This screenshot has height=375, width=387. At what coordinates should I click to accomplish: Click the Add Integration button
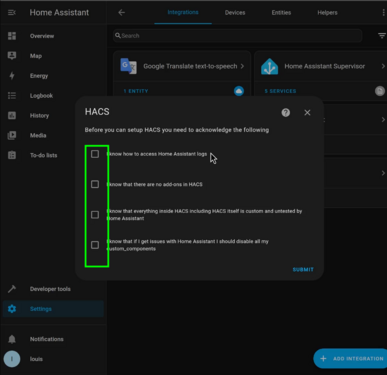click(350, 359)
